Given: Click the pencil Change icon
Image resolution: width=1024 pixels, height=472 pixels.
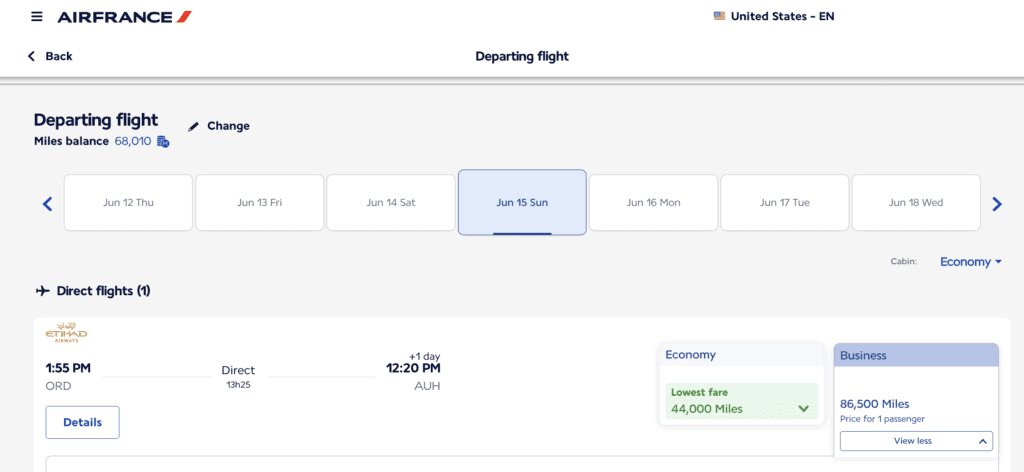Looking at the screenshot, I should tap(194, 126).
